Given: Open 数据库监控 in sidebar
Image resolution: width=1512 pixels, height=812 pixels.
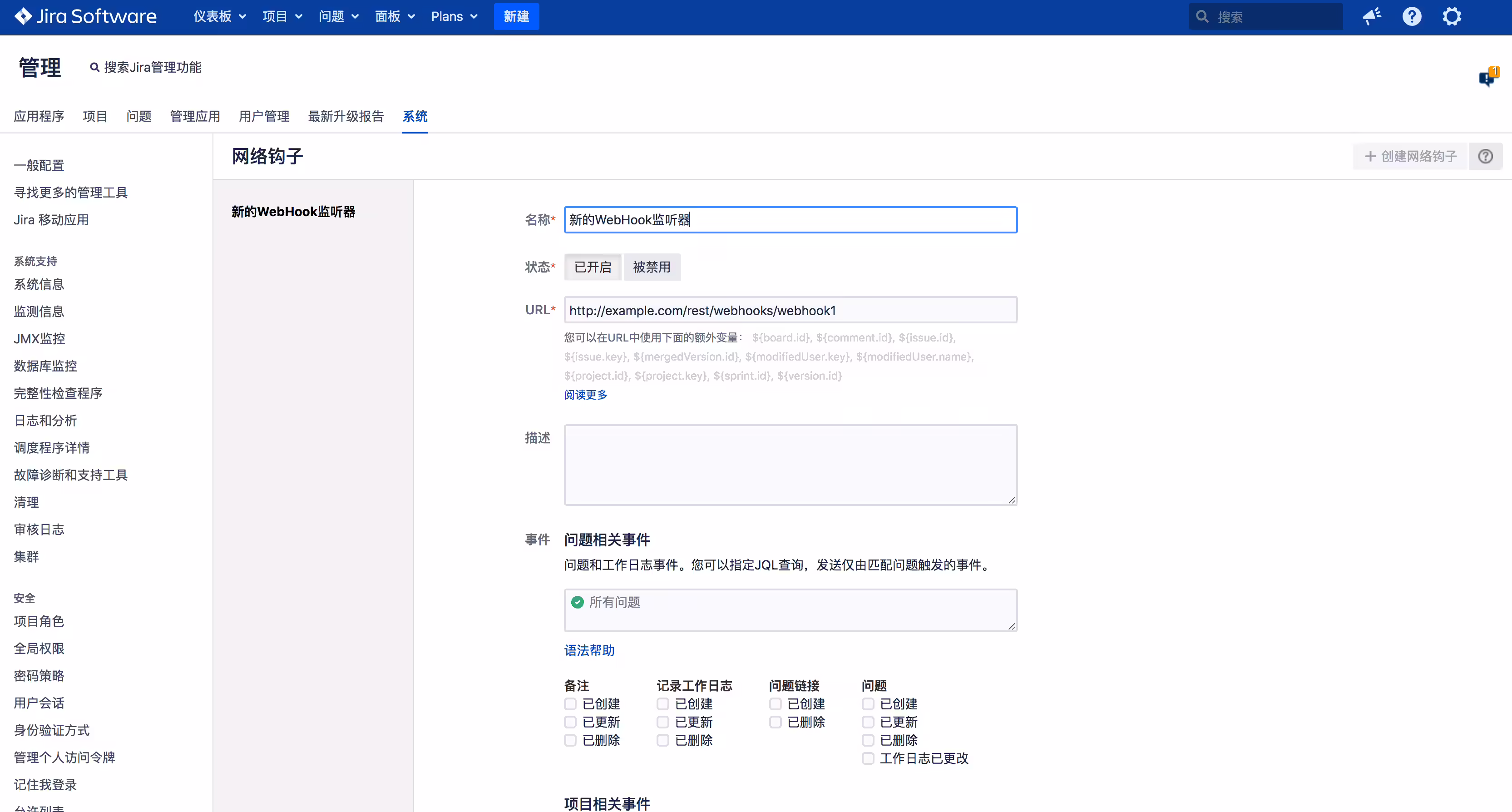Looking at the screenshot, I should (x=45, y=366).
